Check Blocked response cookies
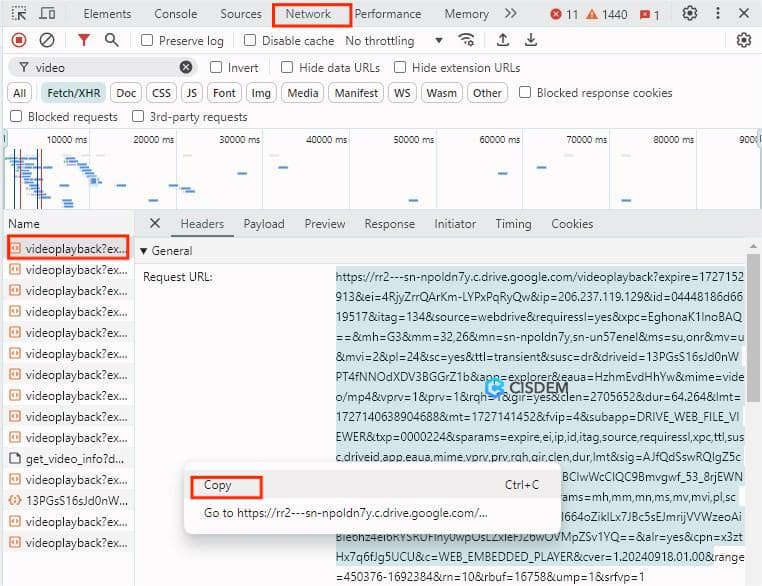The width and height of the screenshot is (762, 586). [525, 92]
